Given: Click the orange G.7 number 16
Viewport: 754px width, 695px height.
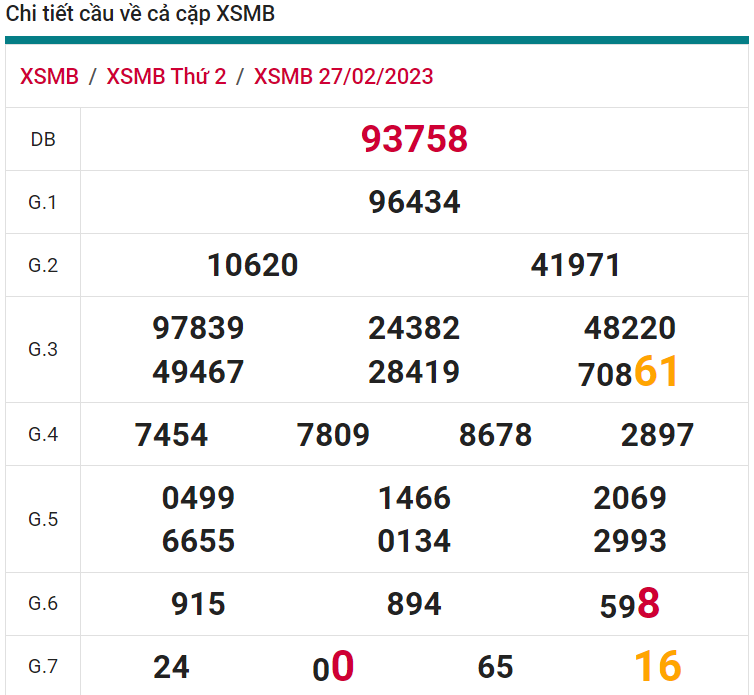Looking at the screenshot, I should click(657, 666).
